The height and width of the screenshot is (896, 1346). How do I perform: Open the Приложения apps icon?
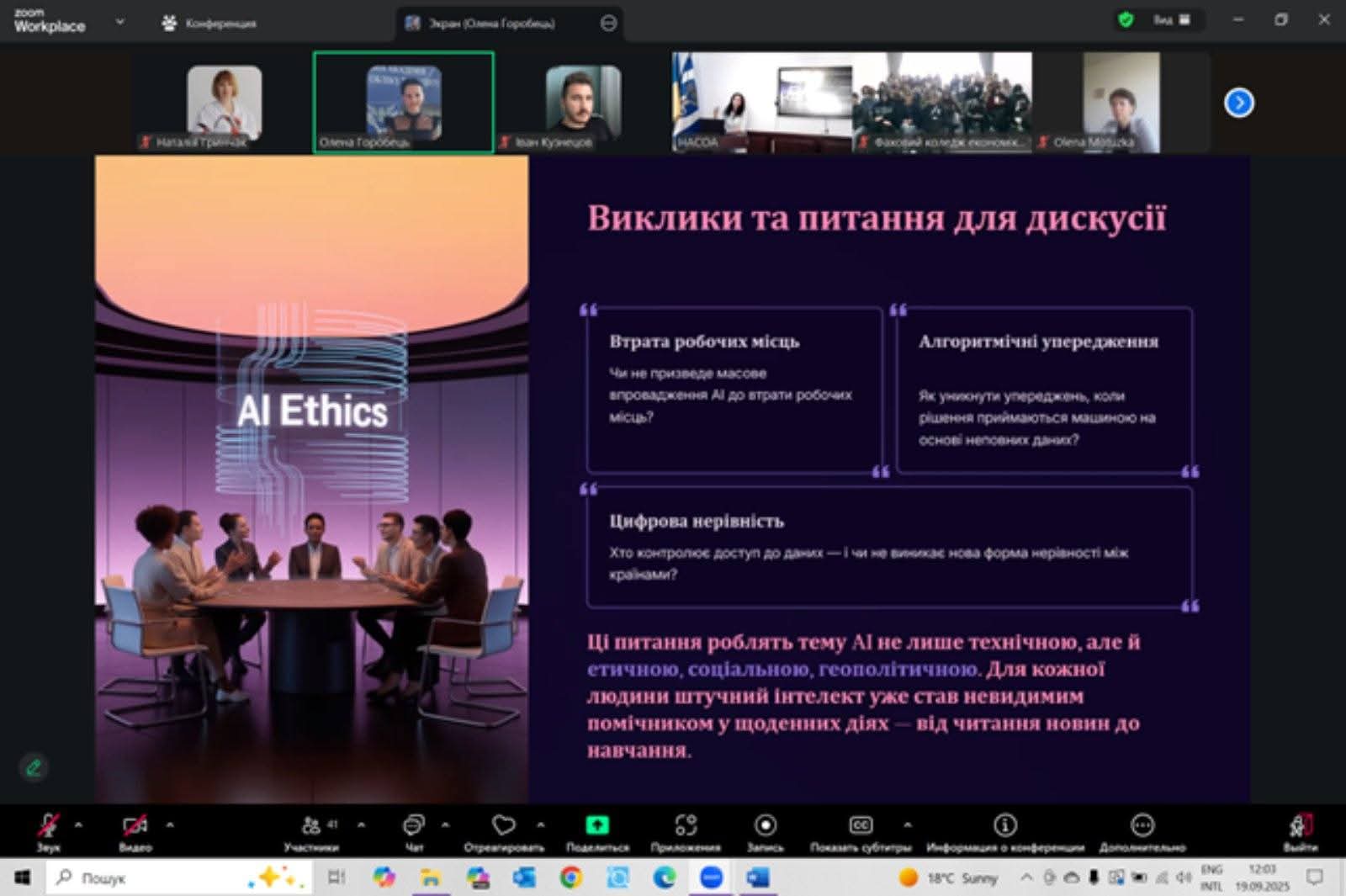(686, 826)
